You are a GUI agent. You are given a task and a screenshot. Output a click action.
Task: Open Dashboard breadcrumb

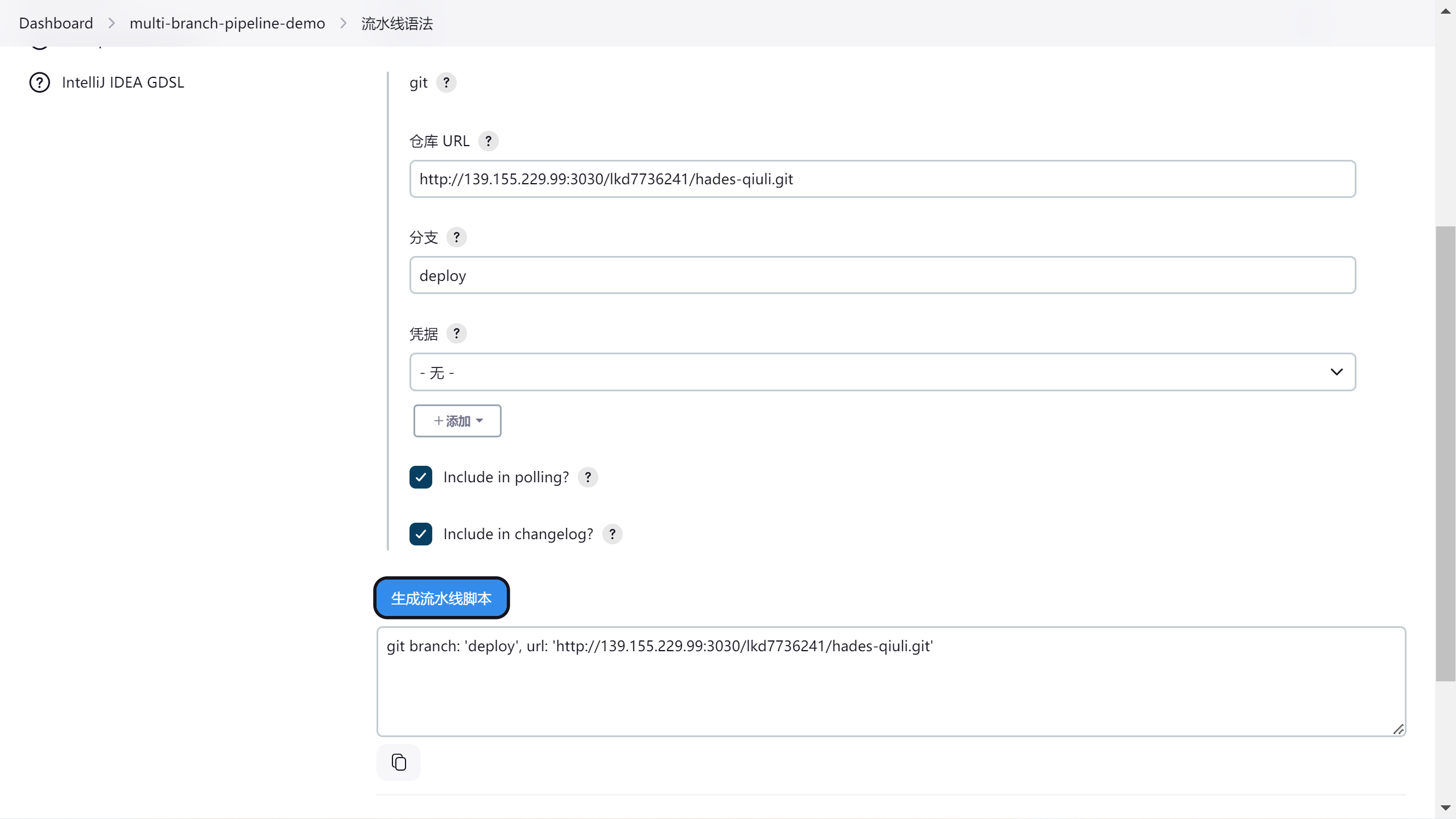pyautogui.click(x=56, y=23)
